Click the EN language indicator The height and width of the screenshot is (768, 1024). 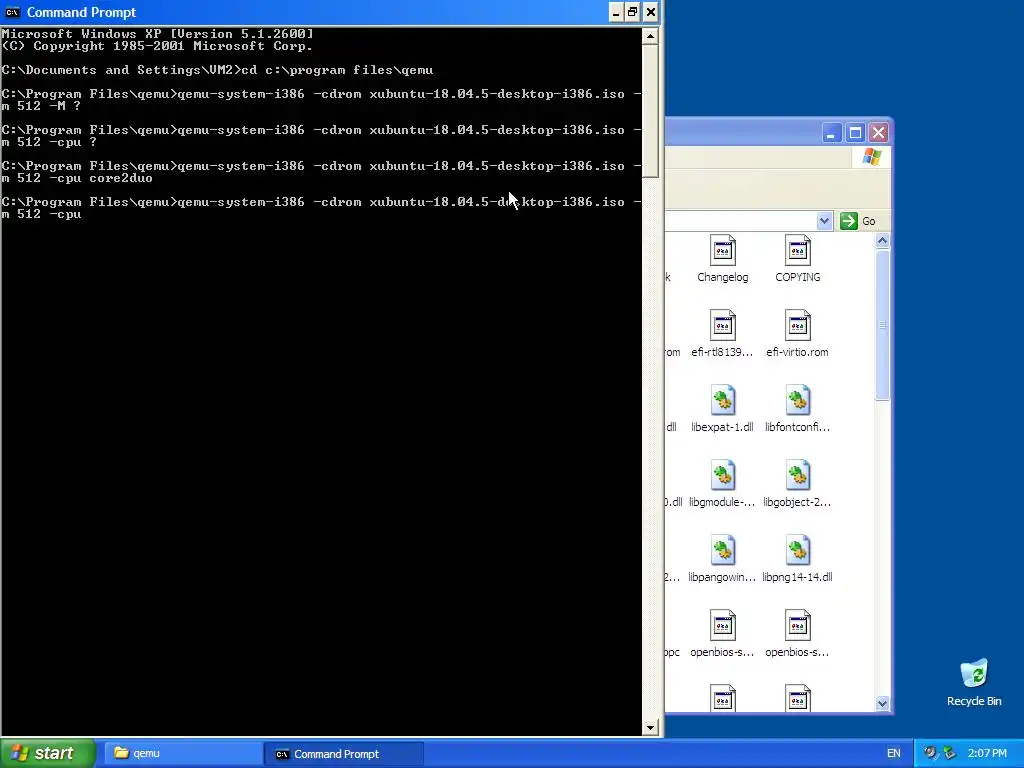893,754
